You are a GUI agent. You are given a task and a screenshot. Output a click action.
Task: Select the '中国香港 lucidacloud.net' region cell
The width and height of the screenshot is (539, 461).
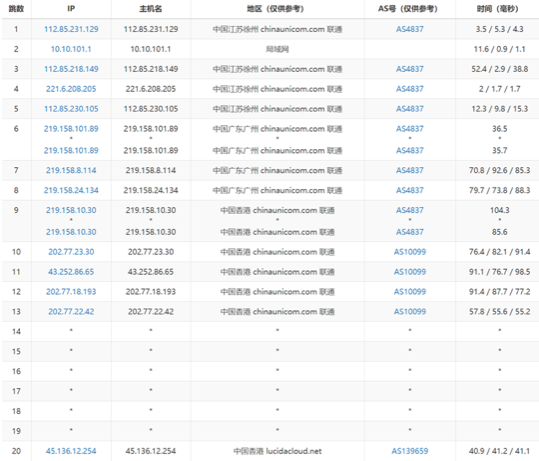click(277, 451)
